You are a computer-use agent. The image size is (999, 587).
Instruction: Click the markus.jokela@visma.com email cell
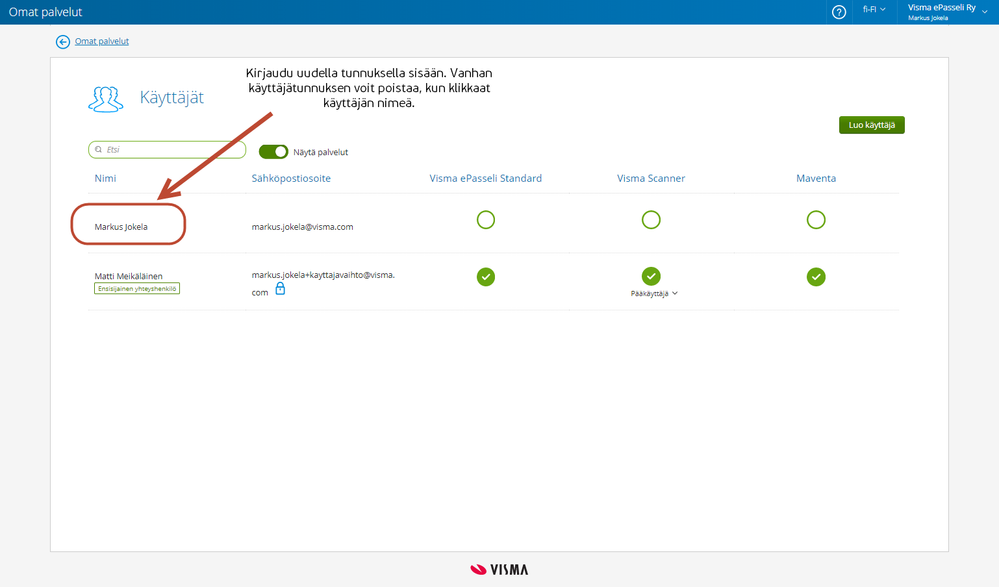[x=303, y=227]
